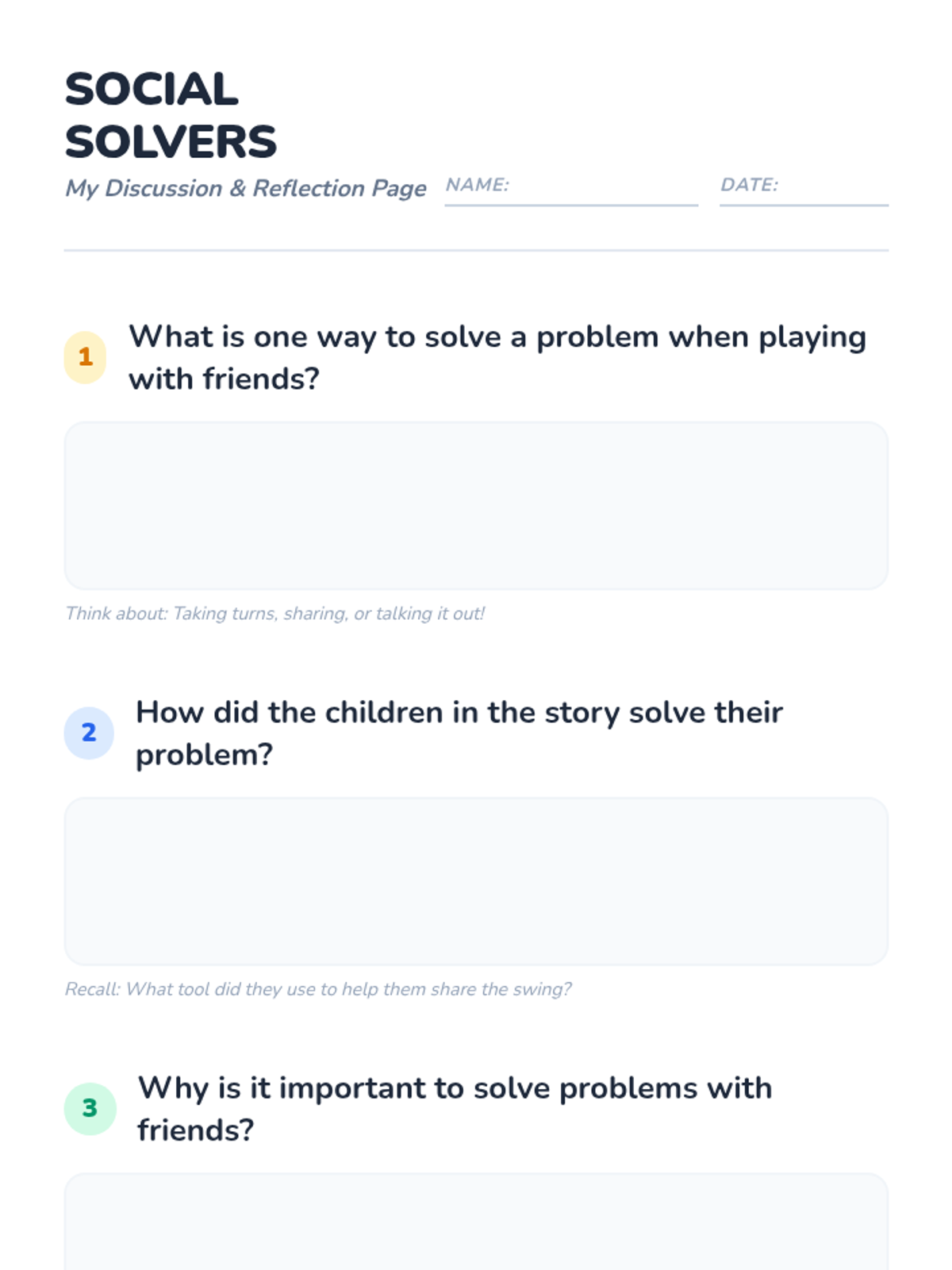Screen dimensions: 952x1270
Task: Click the 'Recall: What tool' hint text
Action: point(317,989)
